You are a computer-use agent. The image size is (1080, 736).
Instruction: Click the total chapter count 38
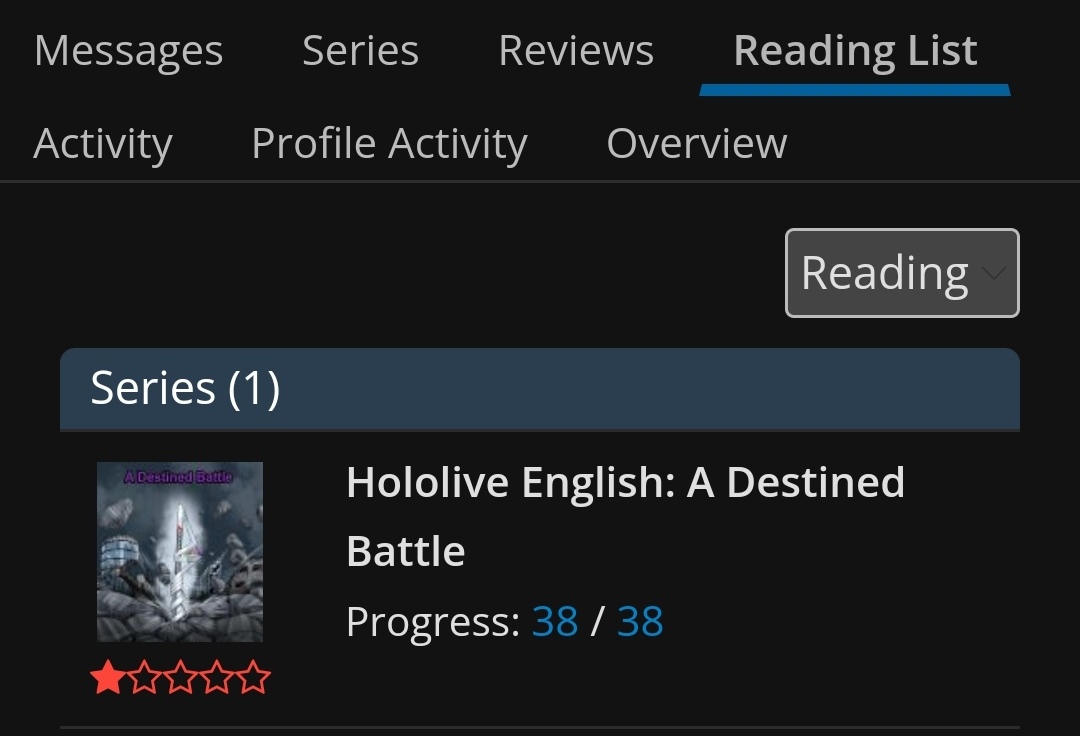point(640,621)
